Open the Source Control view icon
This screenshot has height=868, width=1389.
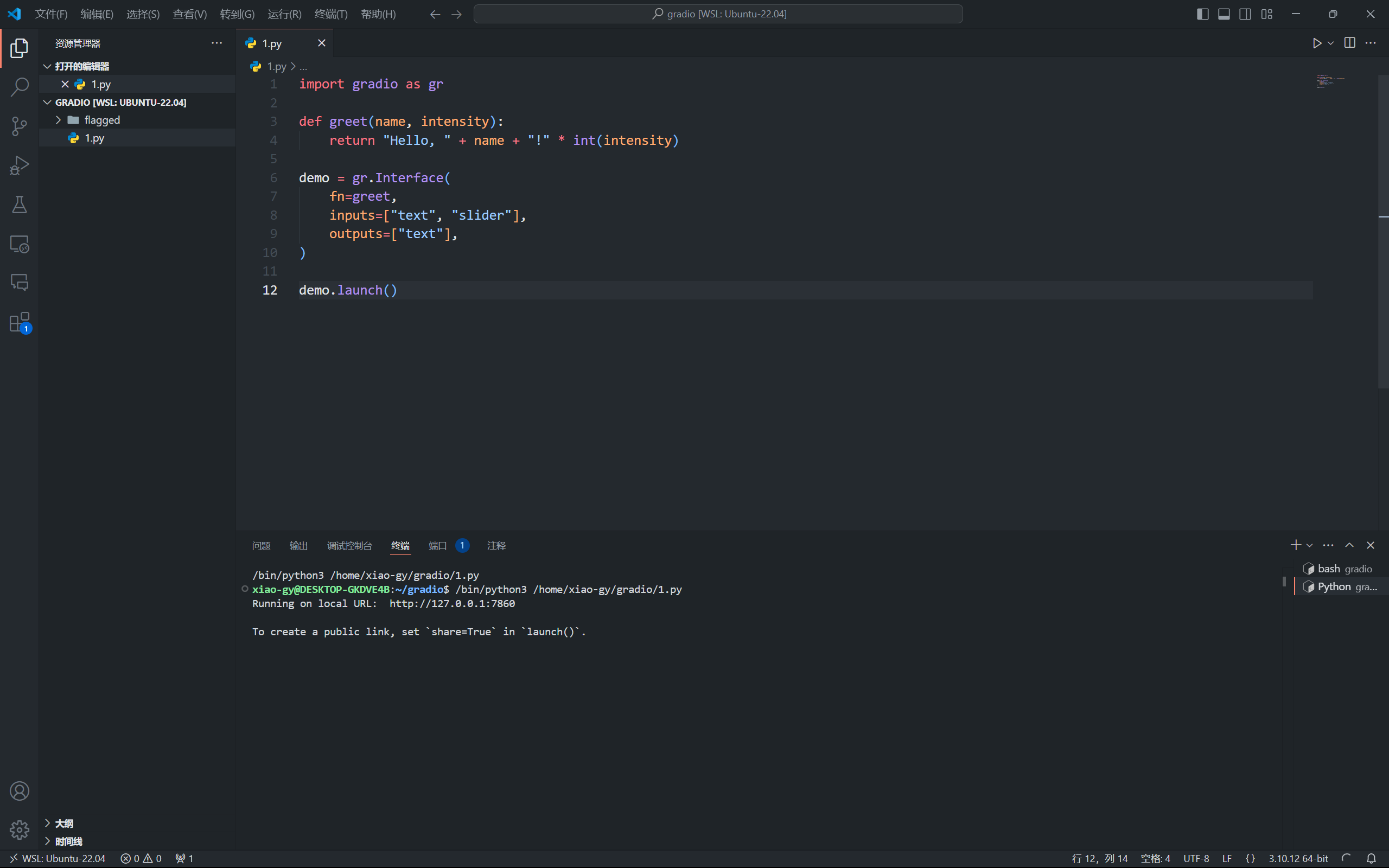click(19, 126)
